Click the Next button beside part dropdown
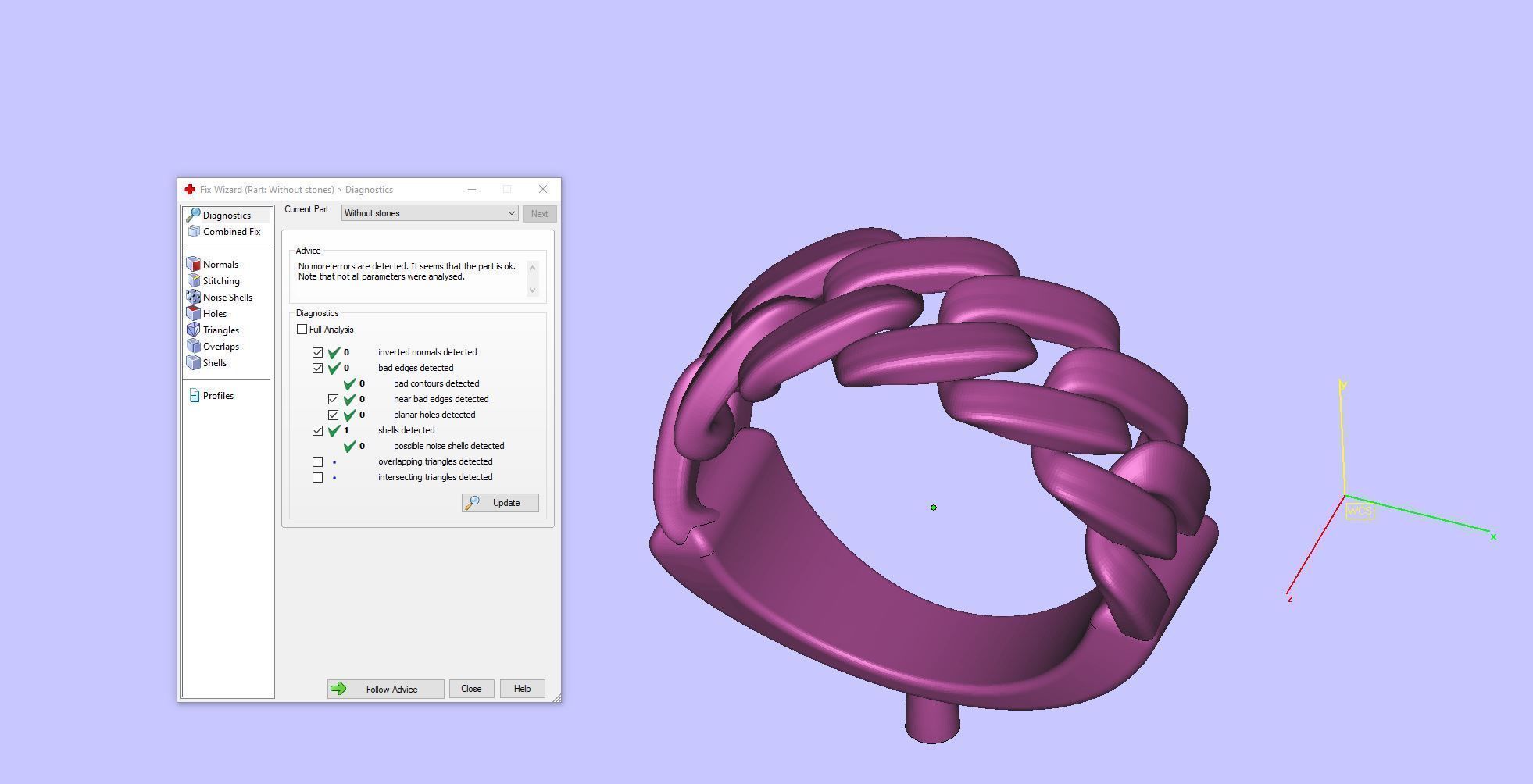1533x784 pixels. pos(539,213)
